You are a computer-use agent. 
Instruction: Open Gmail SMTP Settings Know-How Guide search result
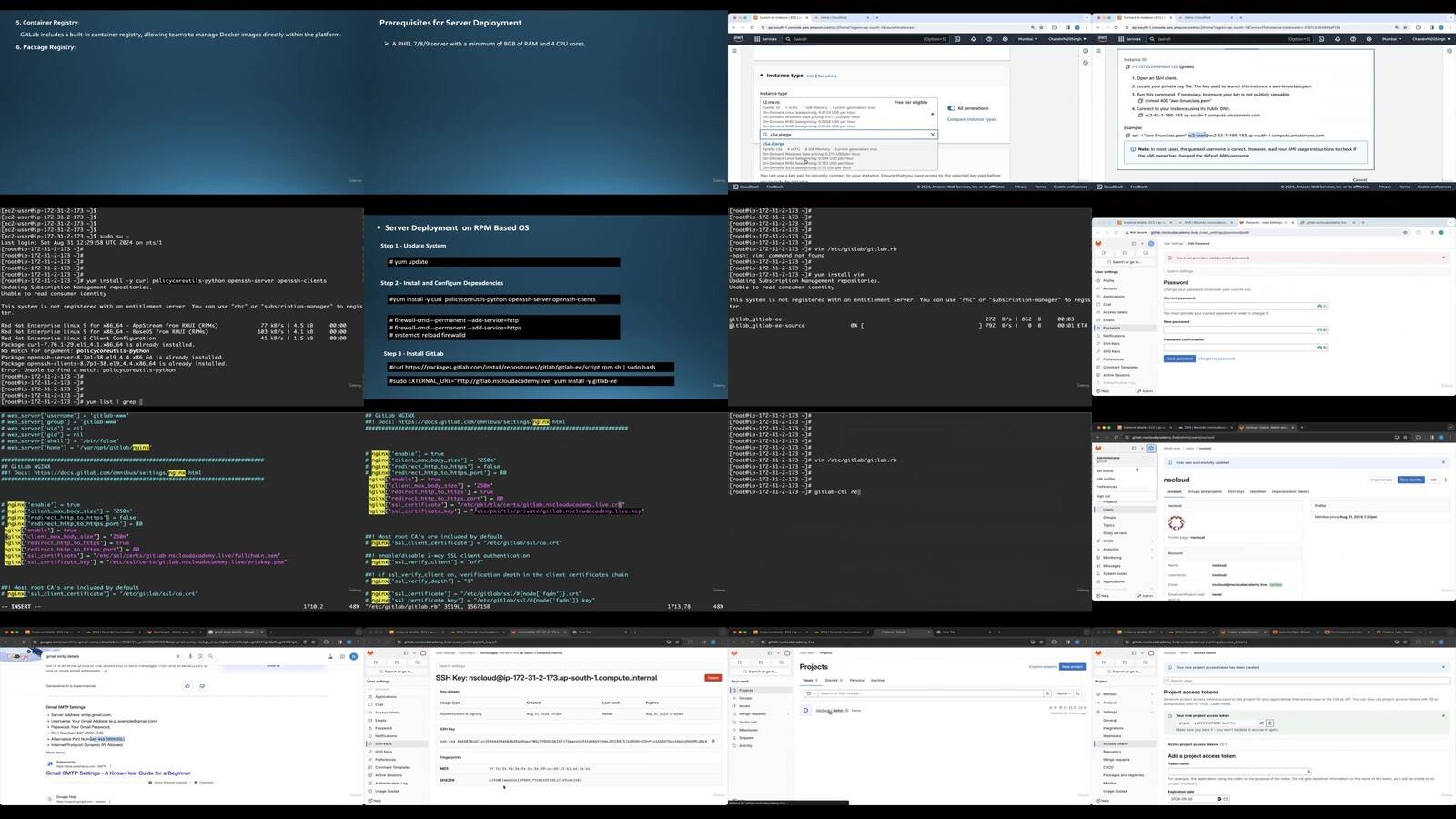tap(118, 773)
